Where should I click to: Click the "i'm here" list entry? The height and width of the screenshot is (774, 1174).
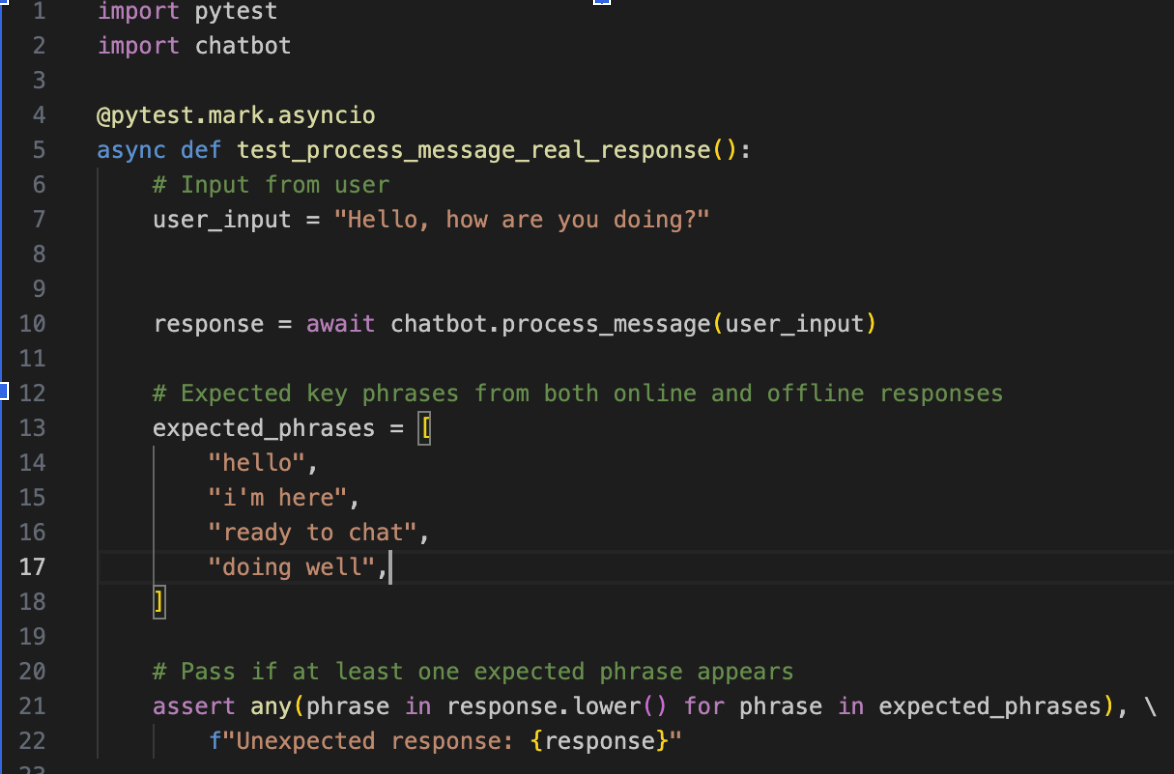[276, 497]
